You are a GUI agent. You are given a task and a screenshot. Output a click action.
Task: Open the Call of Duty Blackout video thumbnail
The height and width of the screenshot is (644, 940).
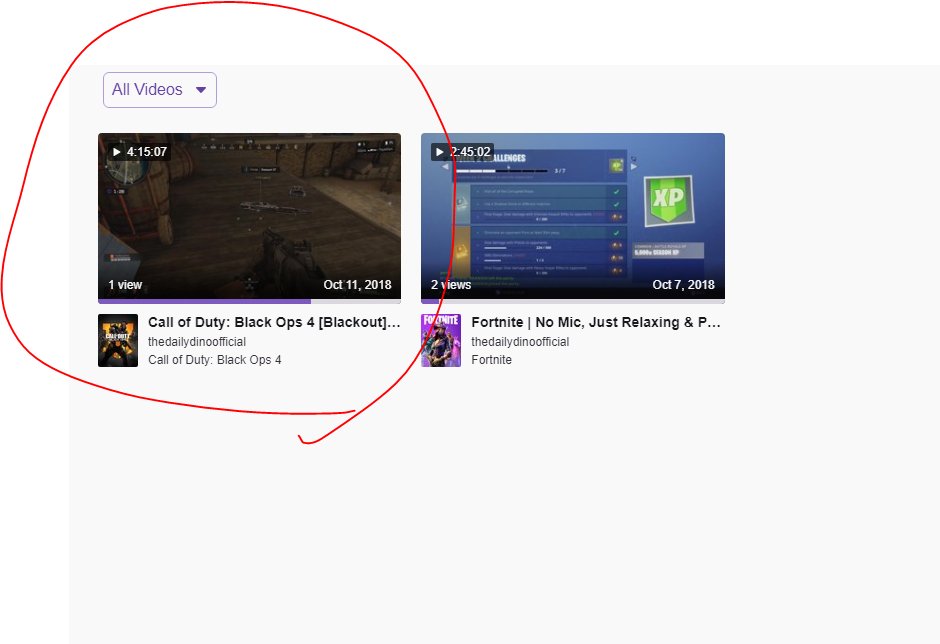tap(249, 218)
